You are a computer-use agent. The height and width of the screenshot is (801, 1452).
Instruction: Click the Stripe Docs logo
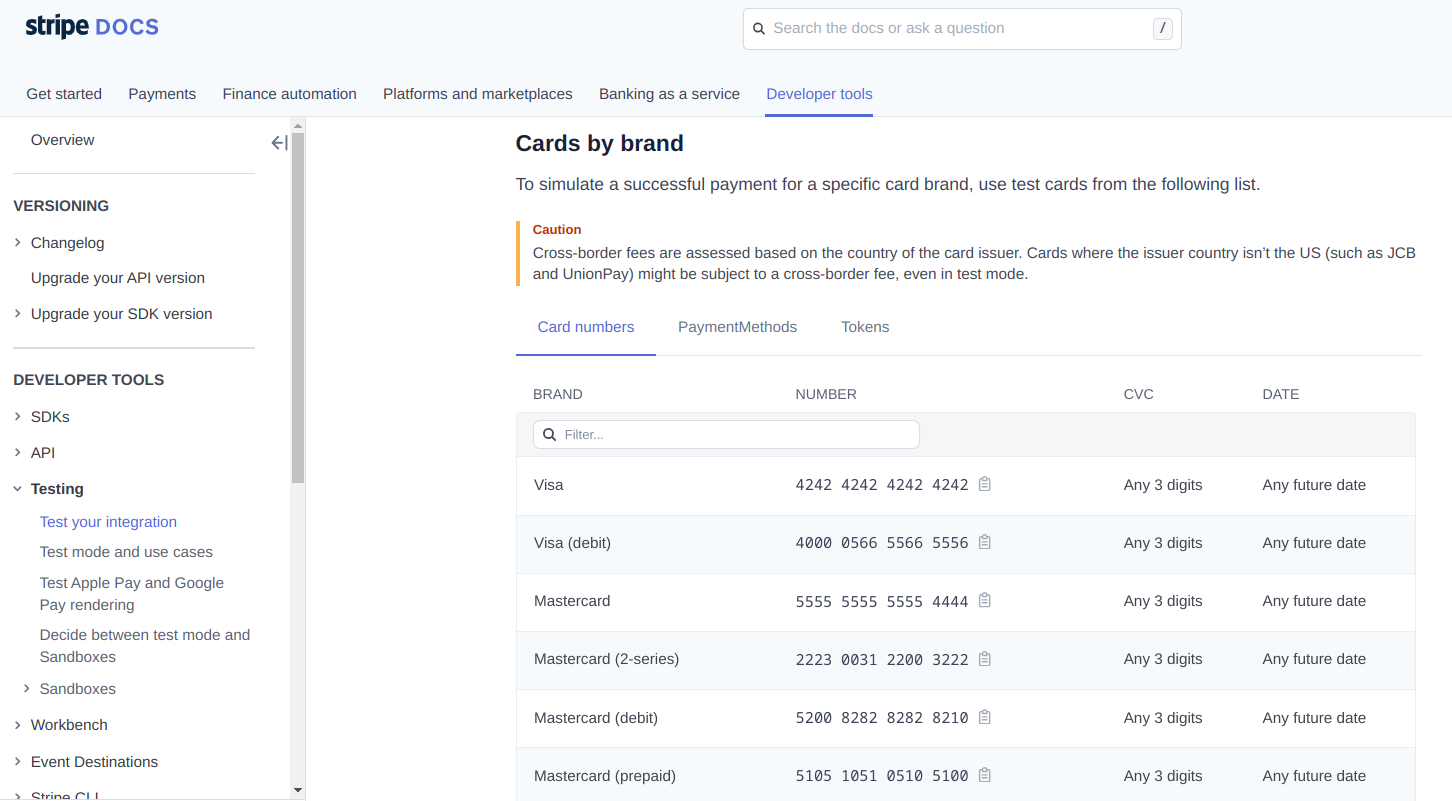tap(92, 27)
